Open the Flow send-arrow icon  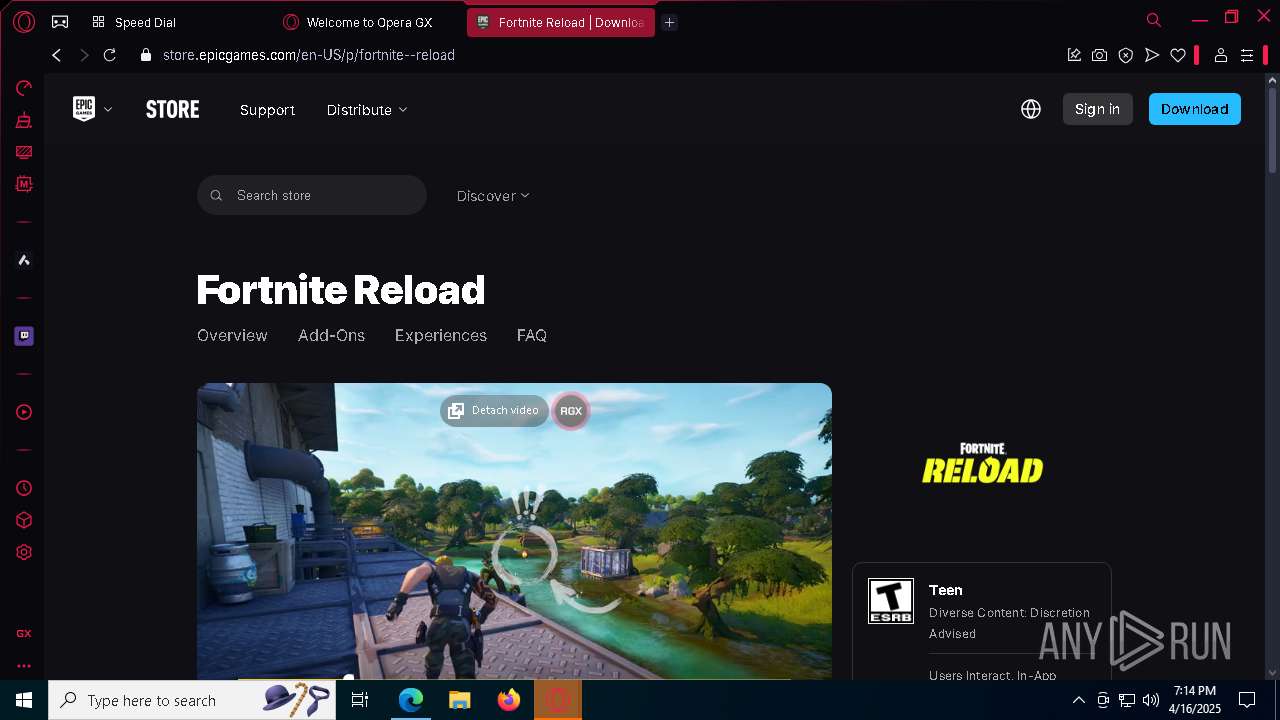coord(1152,55)
